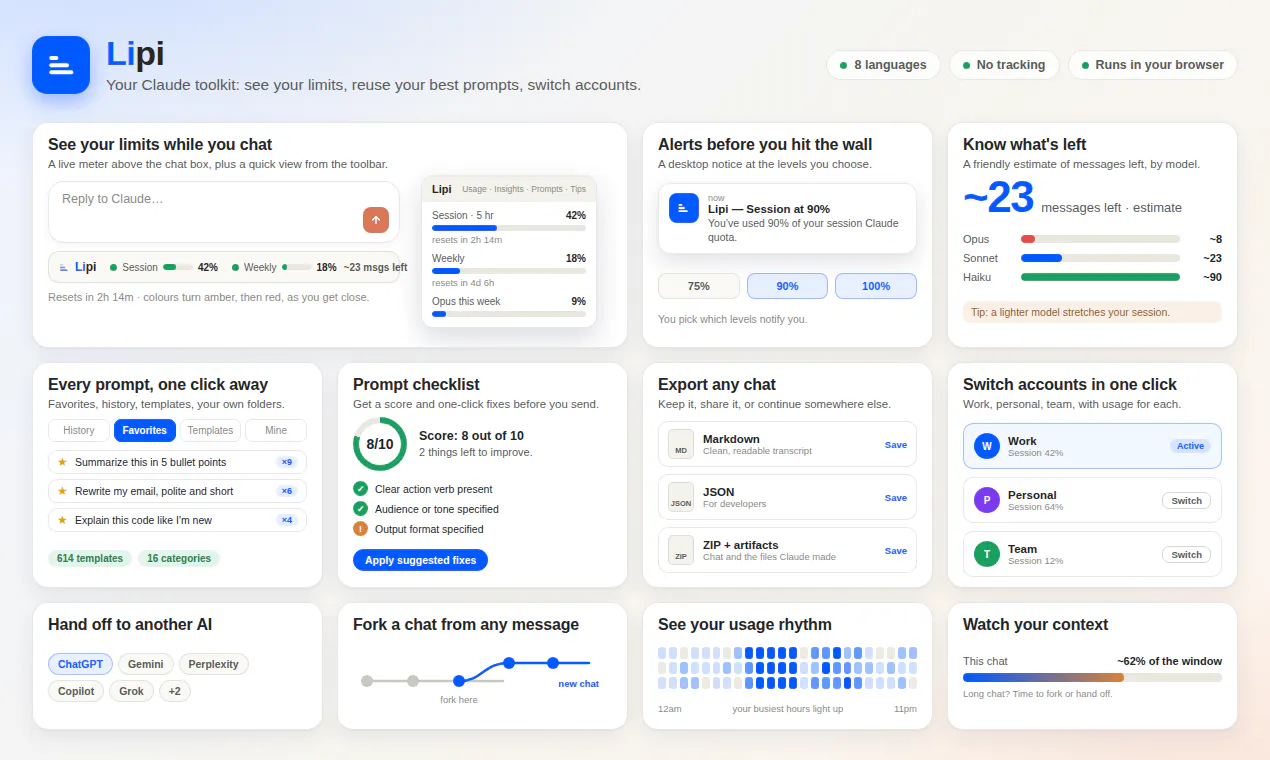The height and width of the screenshot is (760, 1270).
Task: Select the ChatGPT hand-off chip
Action: 80,664
